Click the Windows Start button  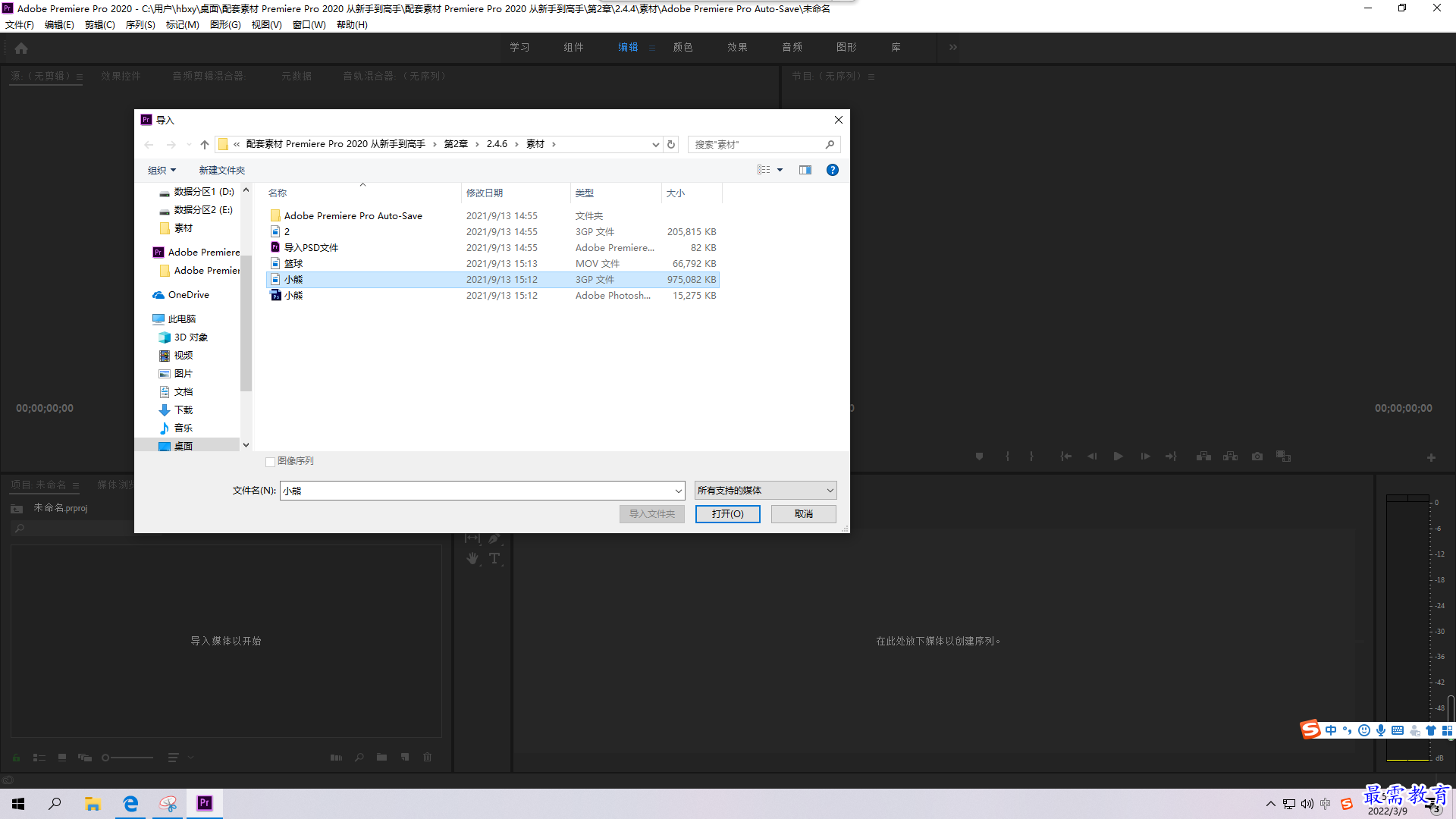click(x=18, y=804)
